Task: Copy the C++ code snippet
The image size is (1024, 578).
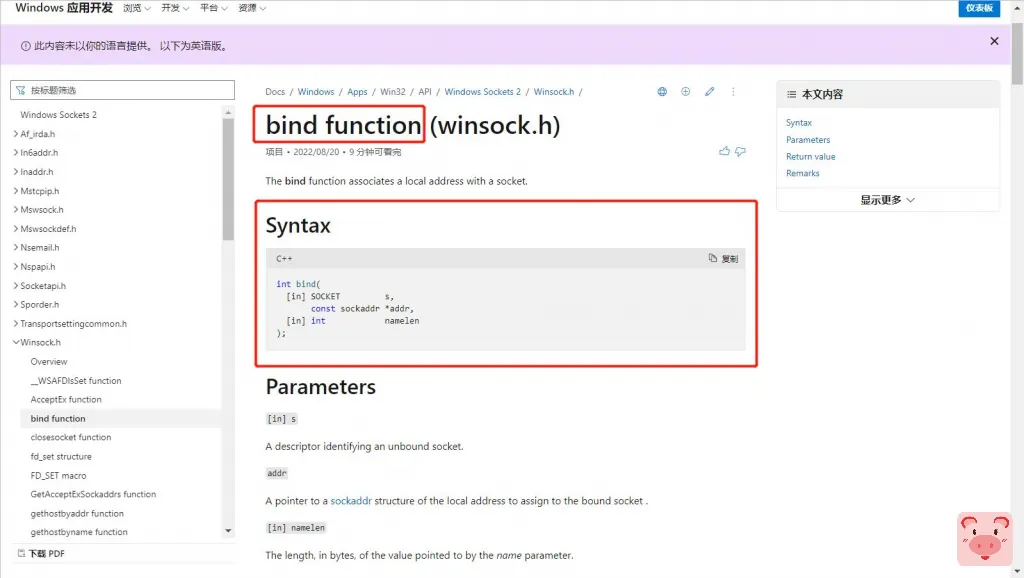Action: click(x=724, y=259)
